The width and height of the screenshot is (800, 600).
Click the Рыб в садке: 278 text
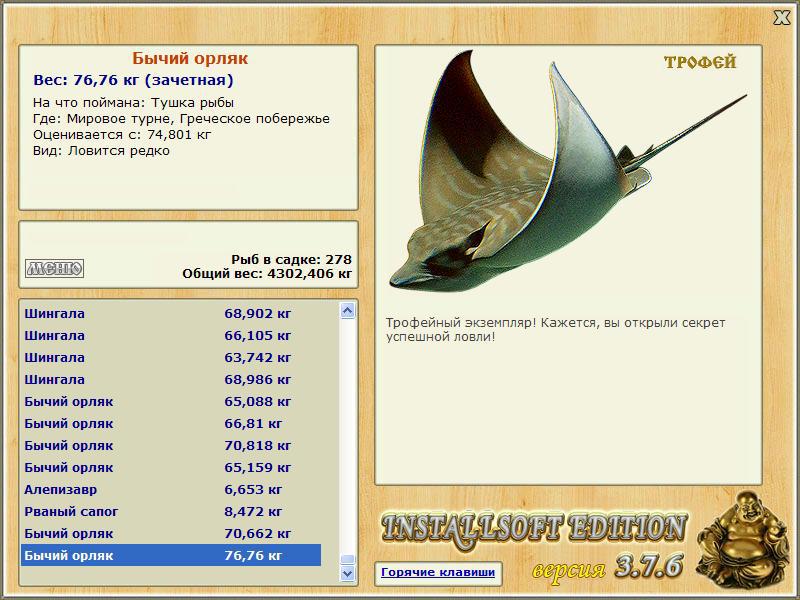291,259
